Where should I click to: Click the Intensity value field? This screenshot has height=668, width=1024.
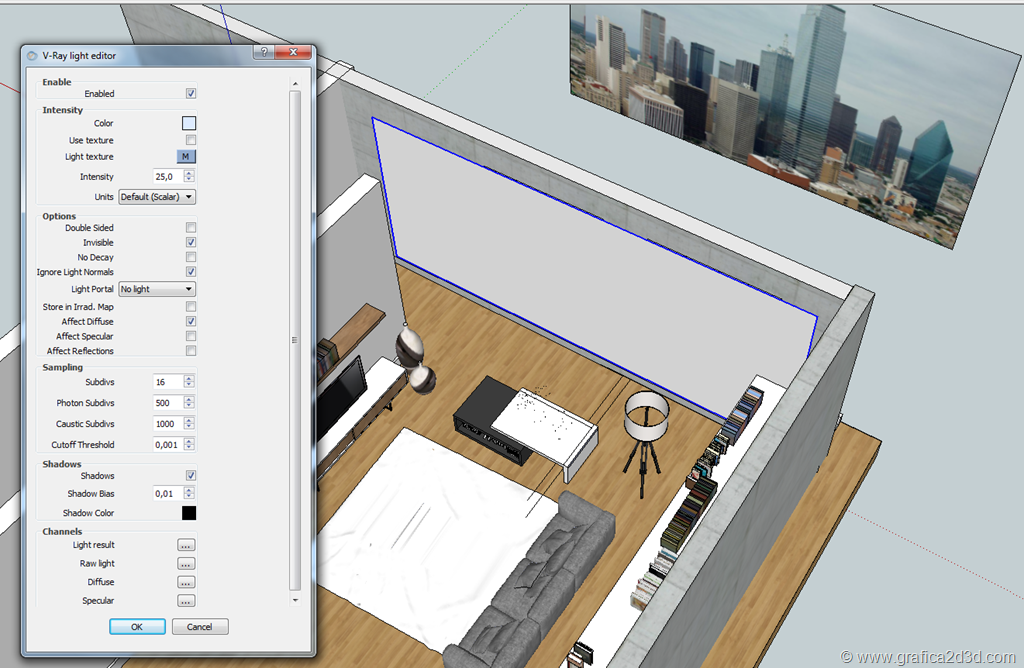167,177
